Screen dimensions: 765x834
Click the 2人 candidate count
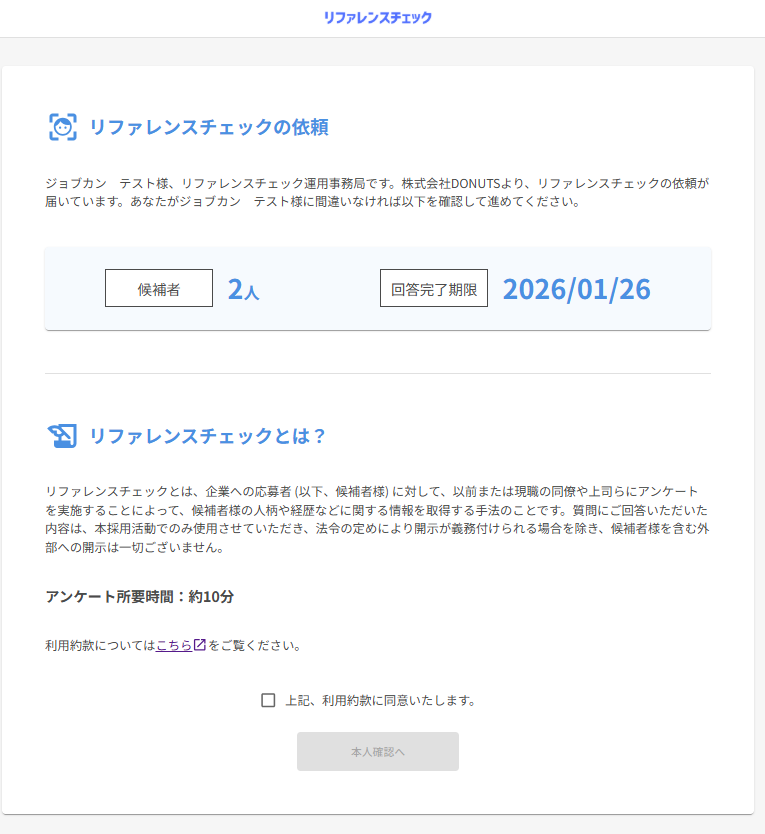tap(243, 289)
